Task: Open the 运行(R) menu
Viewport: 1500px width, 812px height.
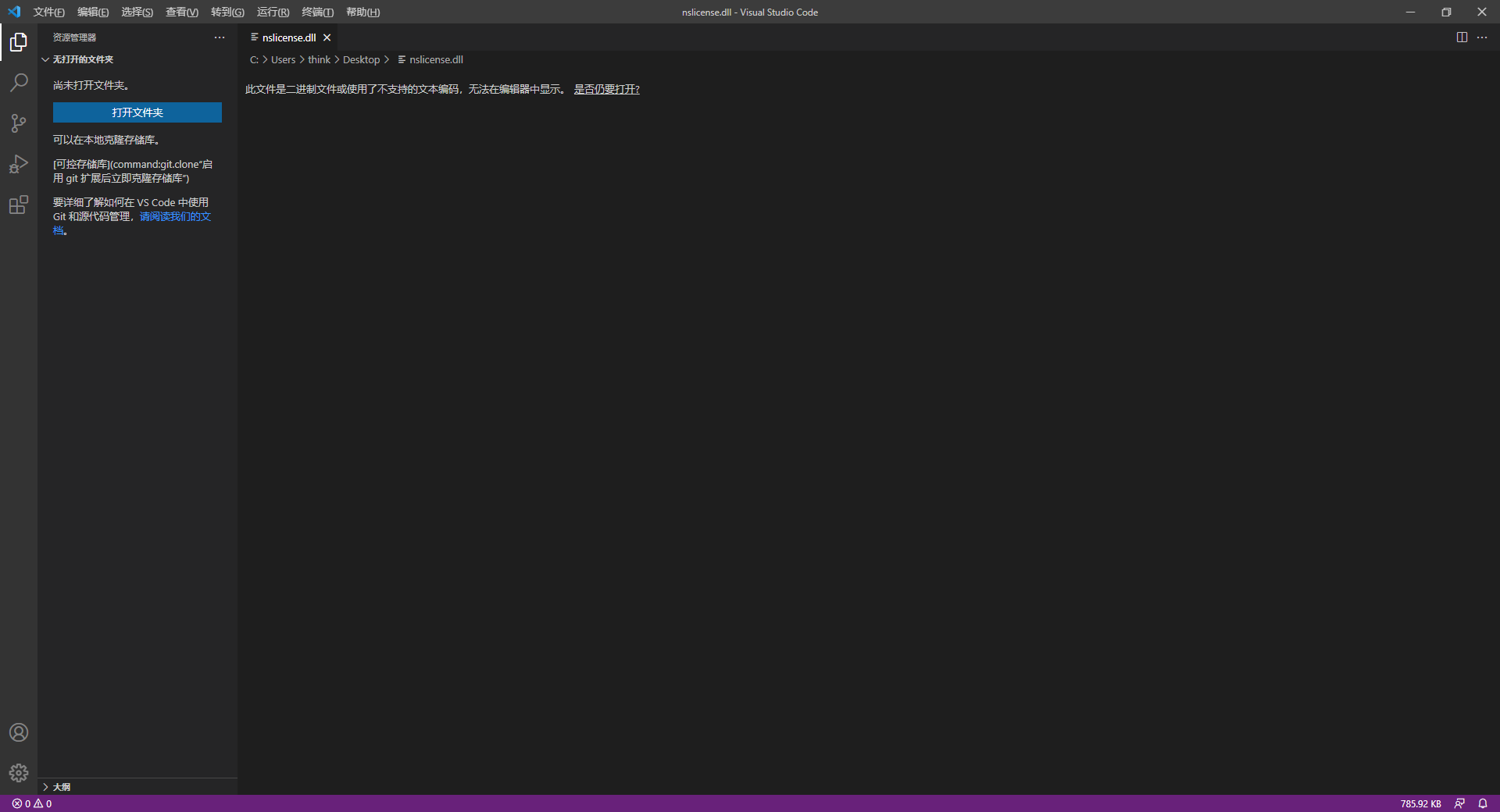Action: tap(273, 12)
